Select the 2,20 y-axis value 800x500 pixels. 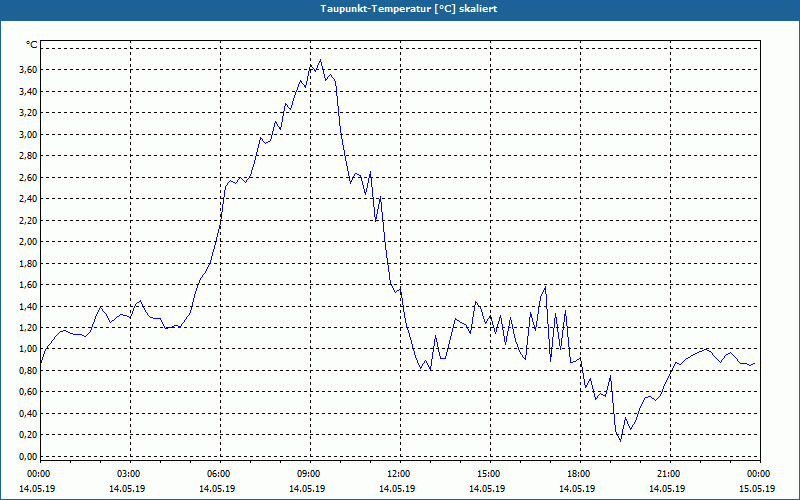click(29, 220)
